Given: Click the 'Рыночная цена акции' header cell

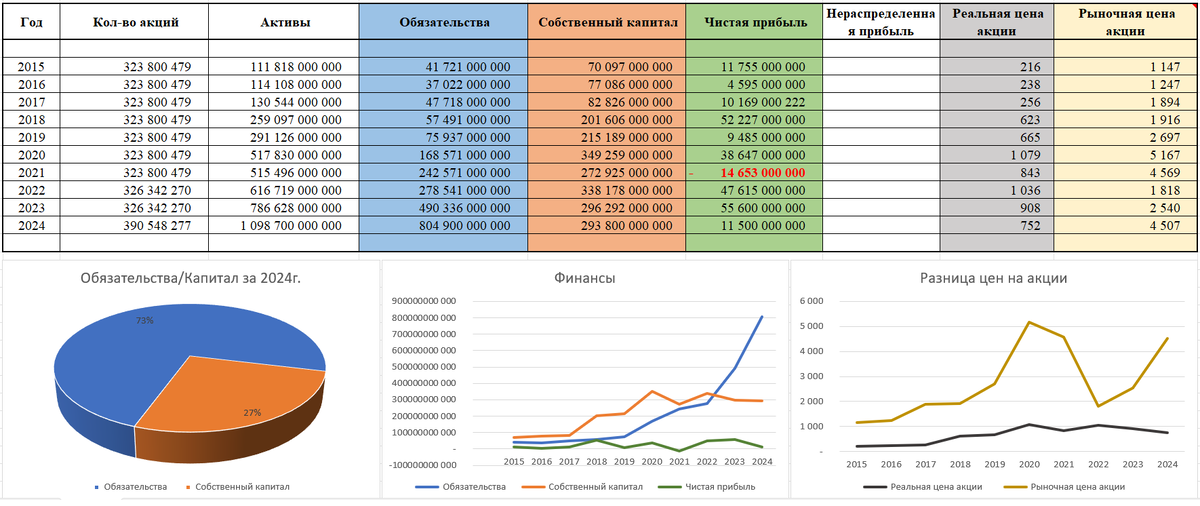Looking at the screenshot, I should click(x=1126, y=22).
